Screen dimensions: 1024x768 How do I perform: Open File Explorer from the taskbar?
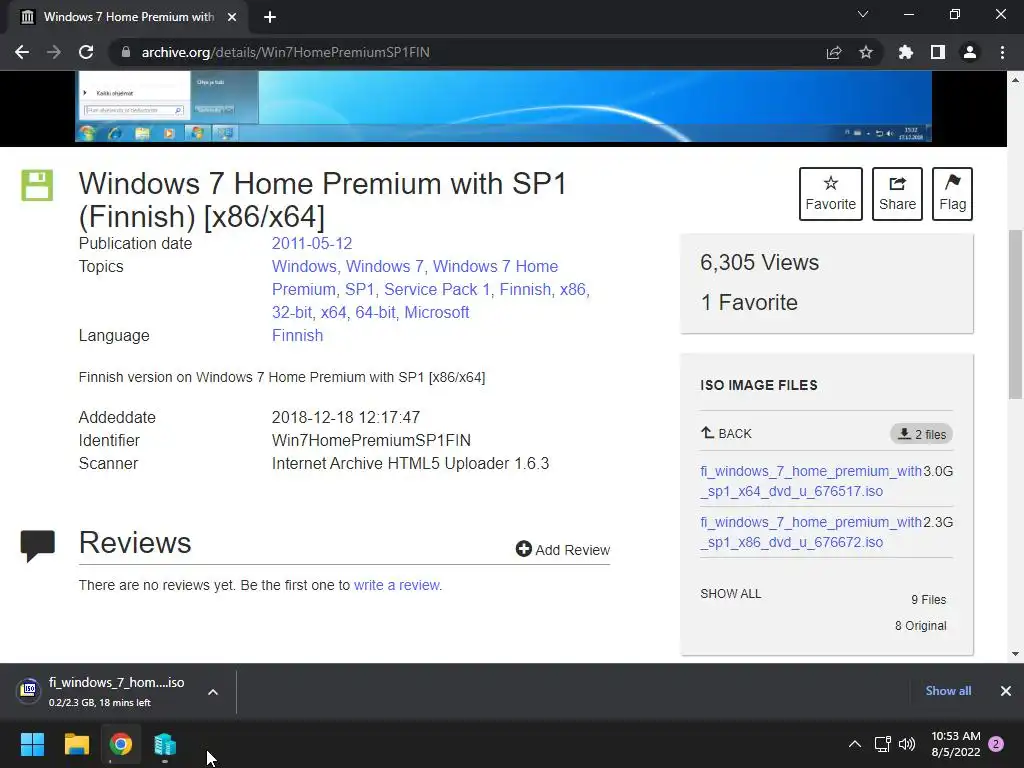coord(76,744)
